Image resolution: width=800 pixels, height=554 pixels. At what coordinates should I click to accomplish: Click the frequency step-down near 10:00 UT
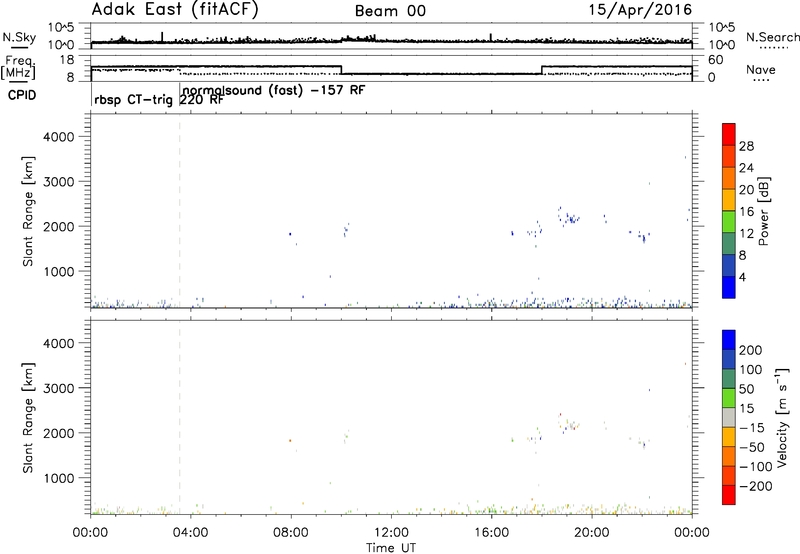(x=341, y=70)
